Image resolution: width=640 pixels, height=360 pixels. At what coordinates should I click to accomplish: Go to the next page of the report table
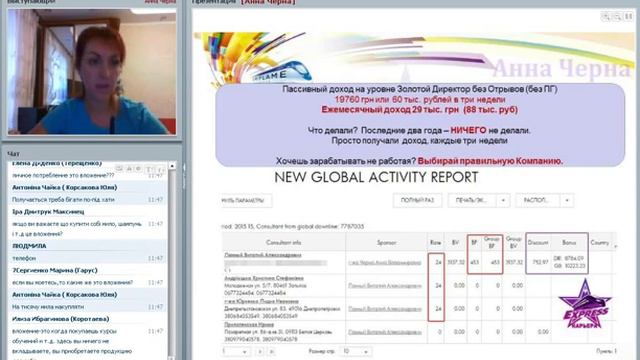click(260, 351)
